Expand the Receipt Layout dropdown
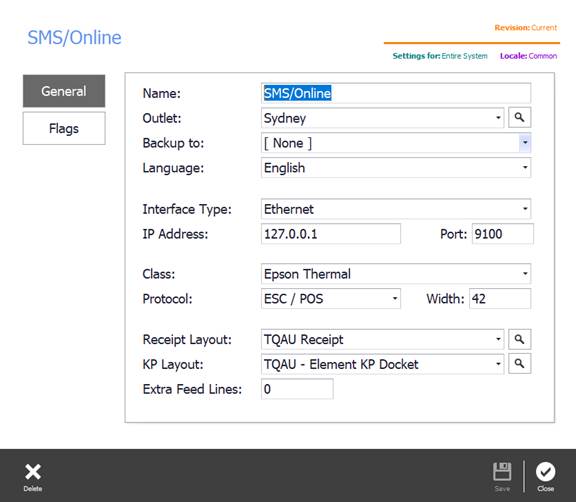Screen dimensions: 576x502 click(382, 339)
